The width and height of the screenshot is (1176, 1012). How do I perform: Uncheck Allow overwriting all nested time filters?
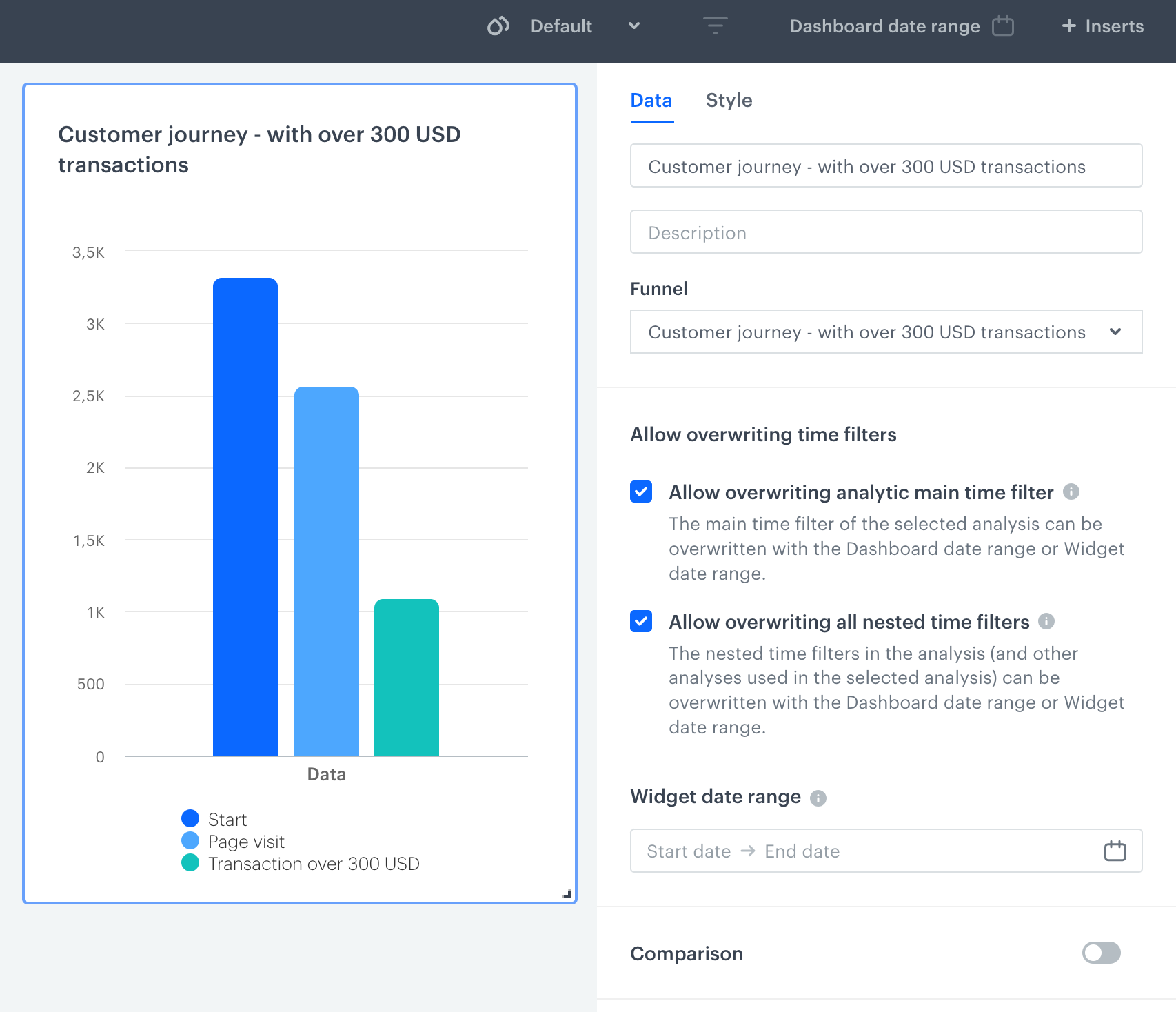pos(641,621)
